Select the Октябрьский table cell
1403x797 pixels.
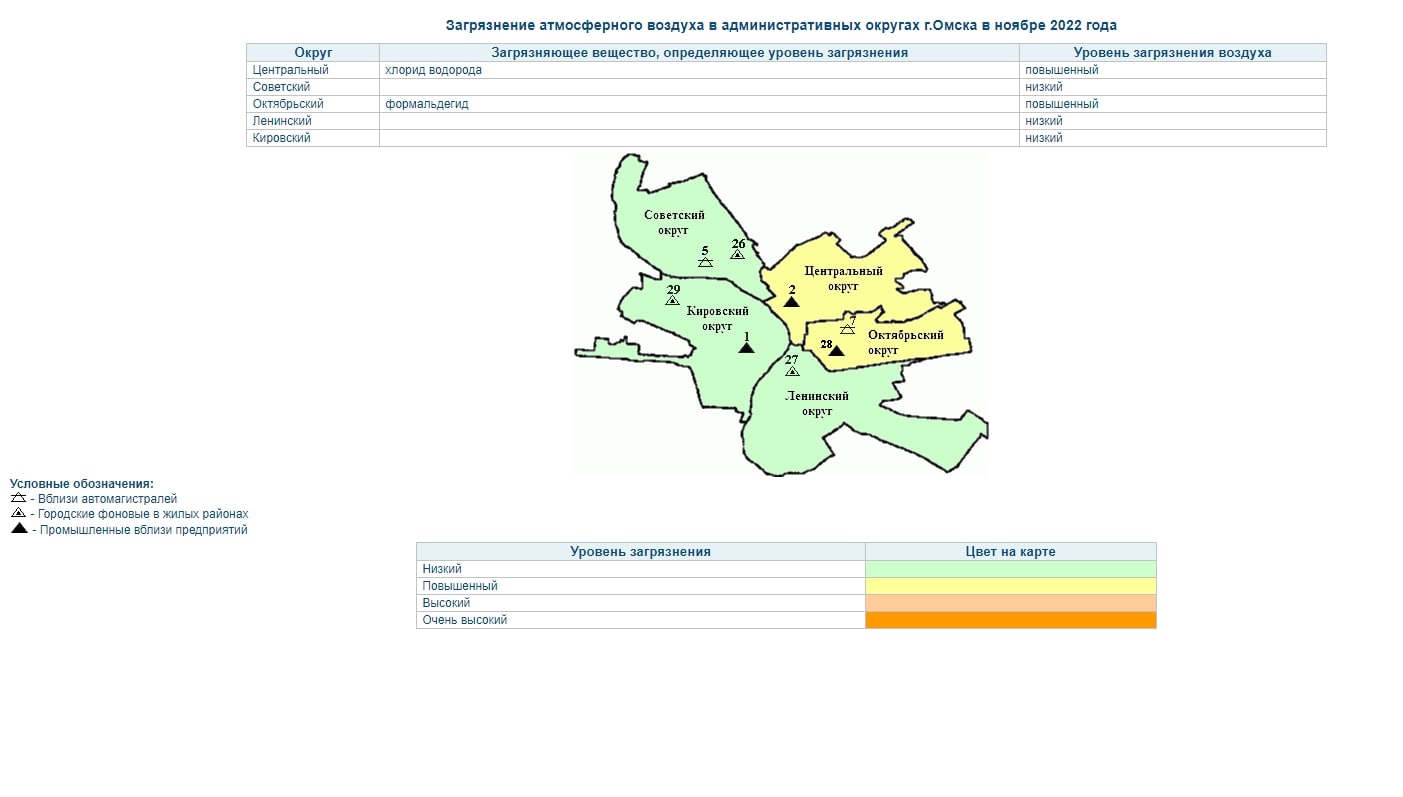click(x=313, y=104)
